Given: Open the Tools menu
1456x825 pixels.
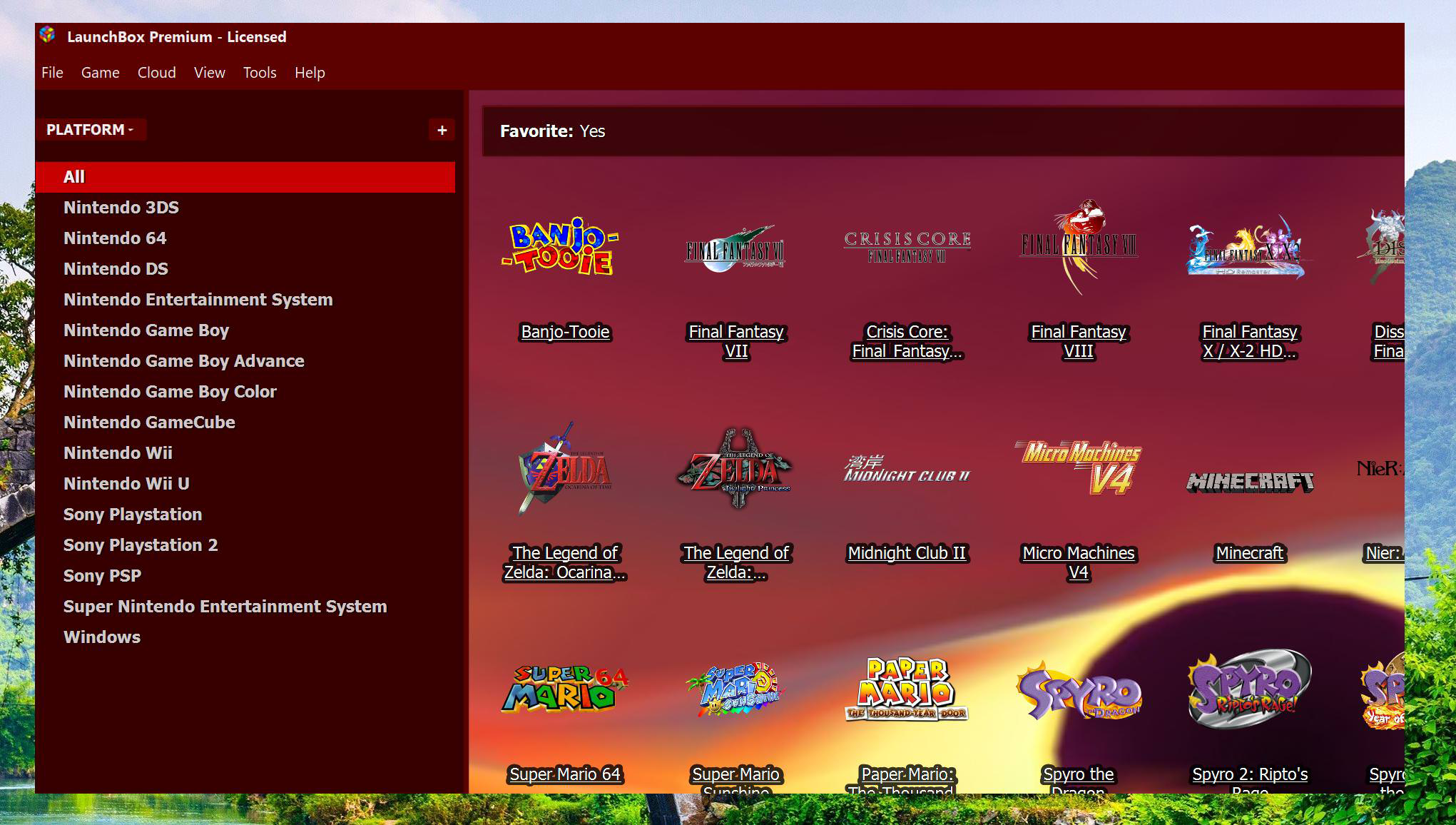Looking at the screenshot, I should (x=260, y=73).
